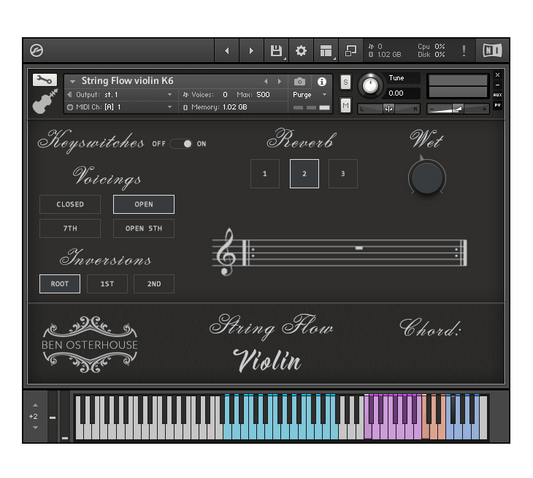Click the Wet reverb knob

click(x=427, y=177)
